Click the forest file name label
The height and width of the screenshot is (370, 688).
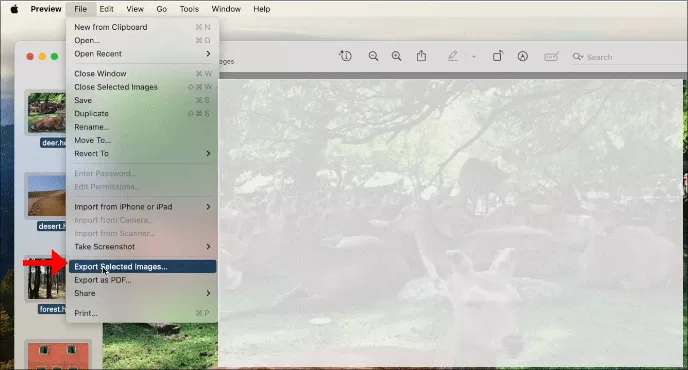coord(52,309)
